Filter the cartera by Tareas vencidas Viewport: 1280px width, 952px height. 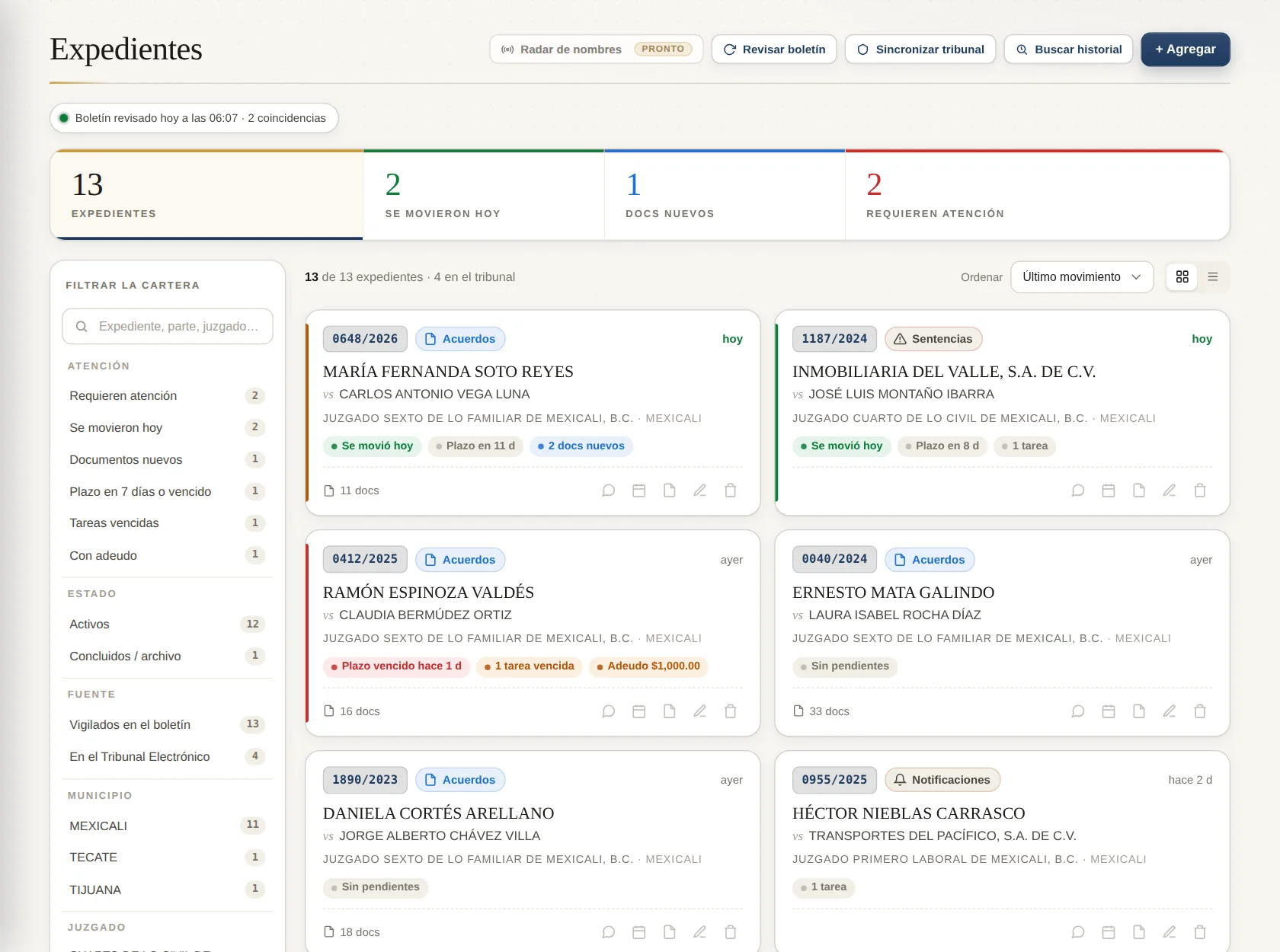[x=167, y=523]
